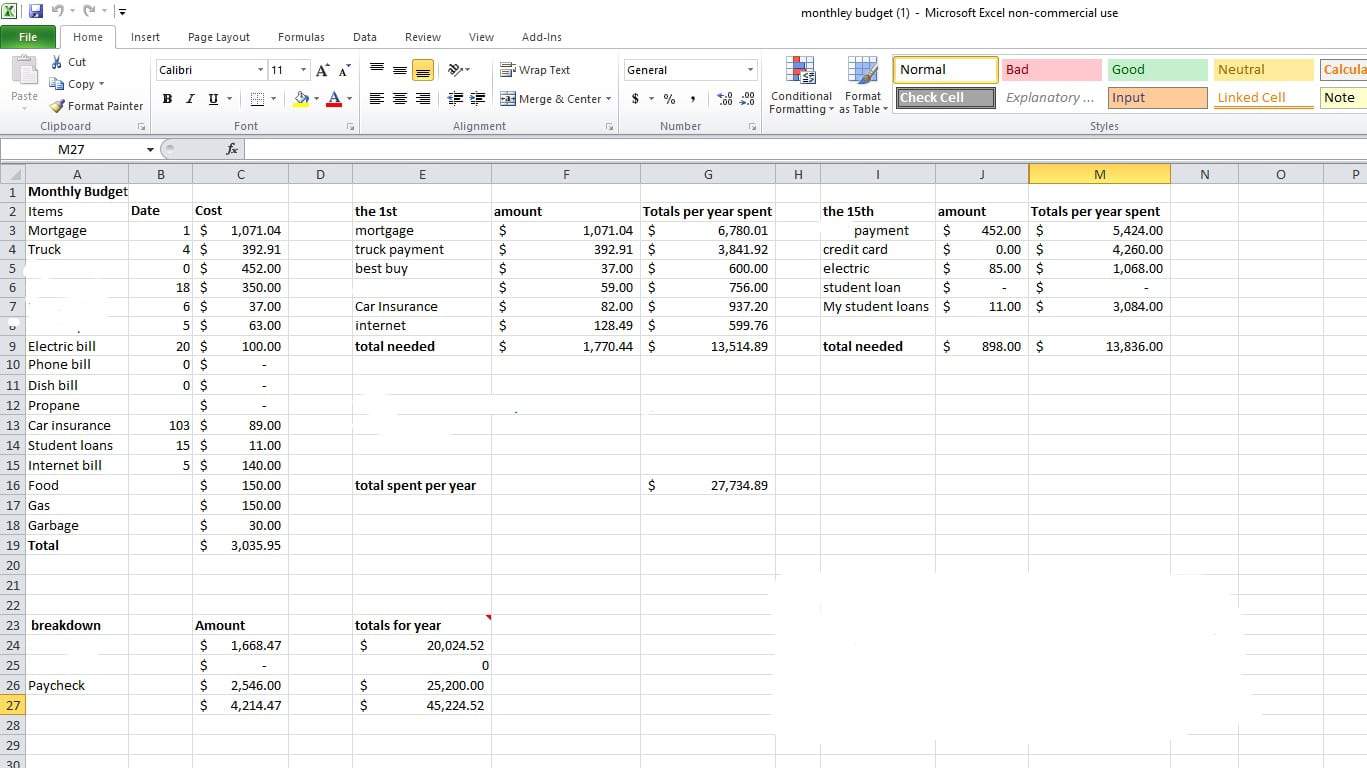The height and width of the screenshot is (768, 1367).
Task: Apply the Good cell style
Action: pyautogui.click(x=1156, y=70)
